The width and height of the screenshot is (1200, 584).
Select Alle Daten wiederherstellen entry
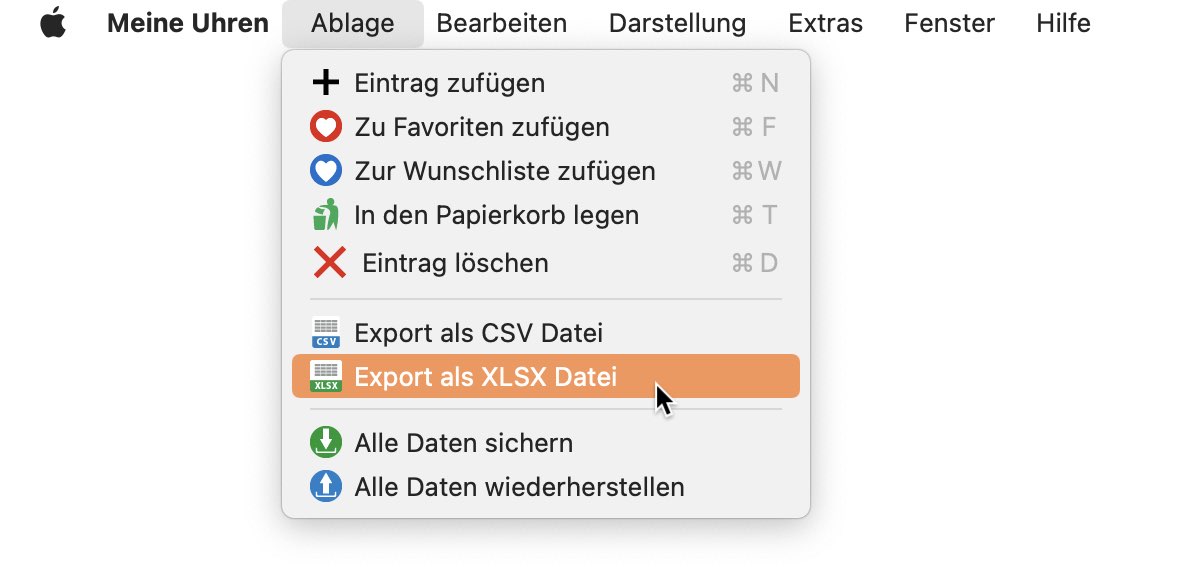point(546,487)
